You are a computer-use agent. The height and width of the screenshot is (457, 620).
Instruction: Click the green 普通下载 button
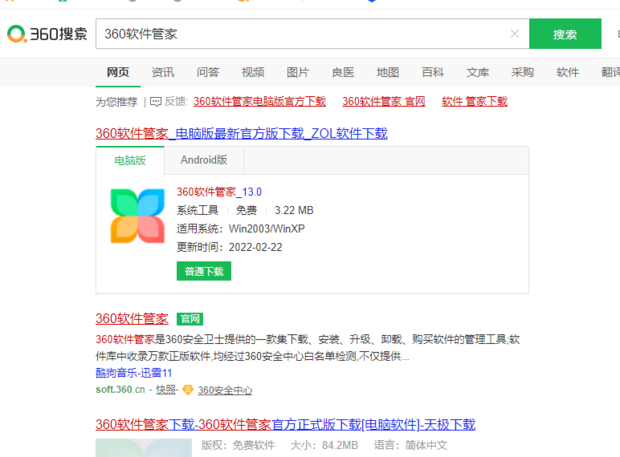coord(204,271)
